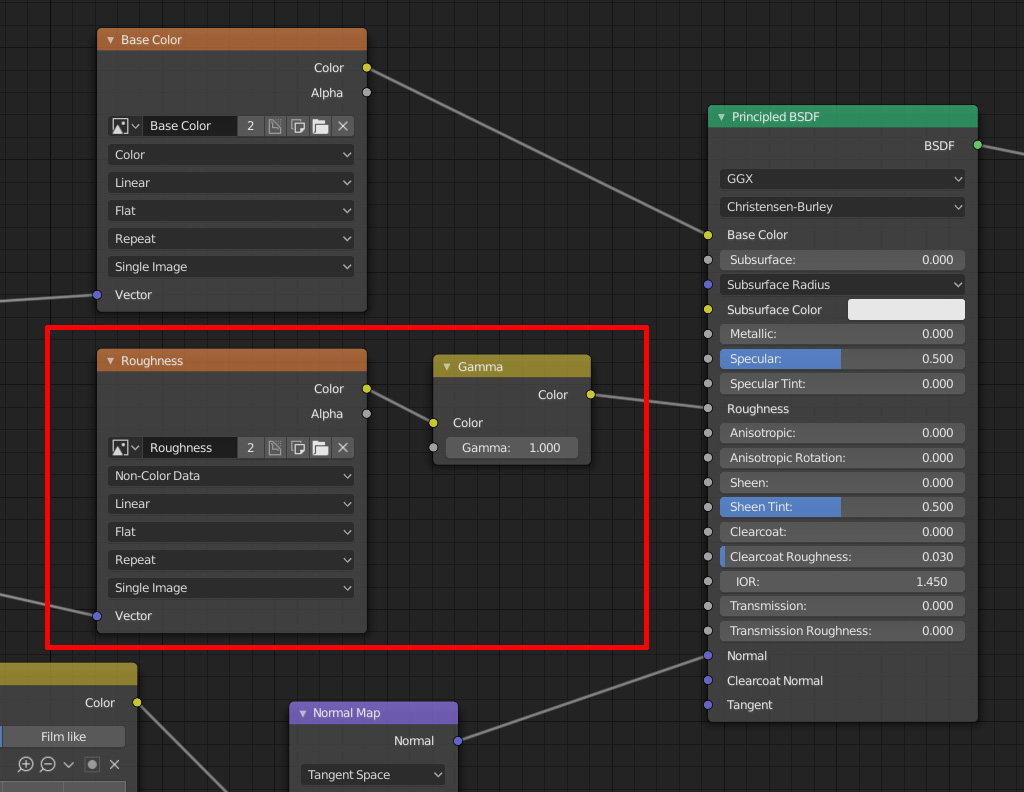Click fake user icon in Base Color node
Viewport: 1024px width, 792px height.
coord(275,126)
